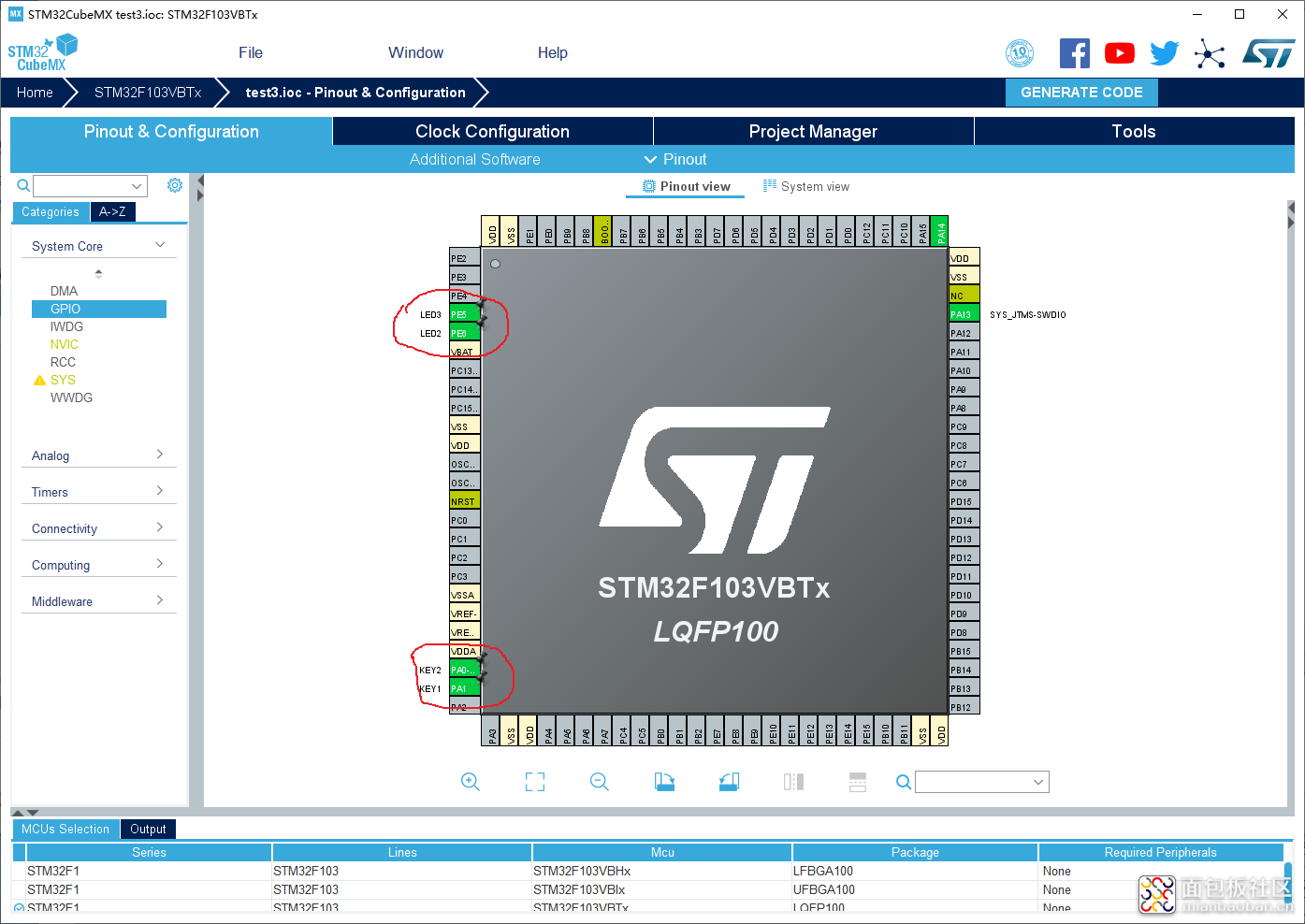Fit the chip to the view

point(535,782)
